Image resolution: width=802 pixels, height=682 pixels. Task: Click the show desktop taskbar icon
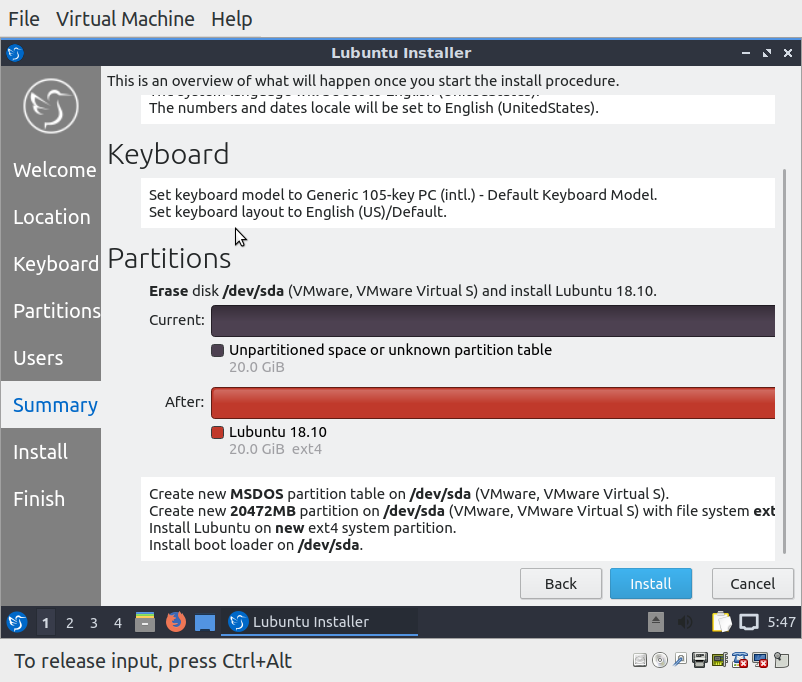[205, 622]
